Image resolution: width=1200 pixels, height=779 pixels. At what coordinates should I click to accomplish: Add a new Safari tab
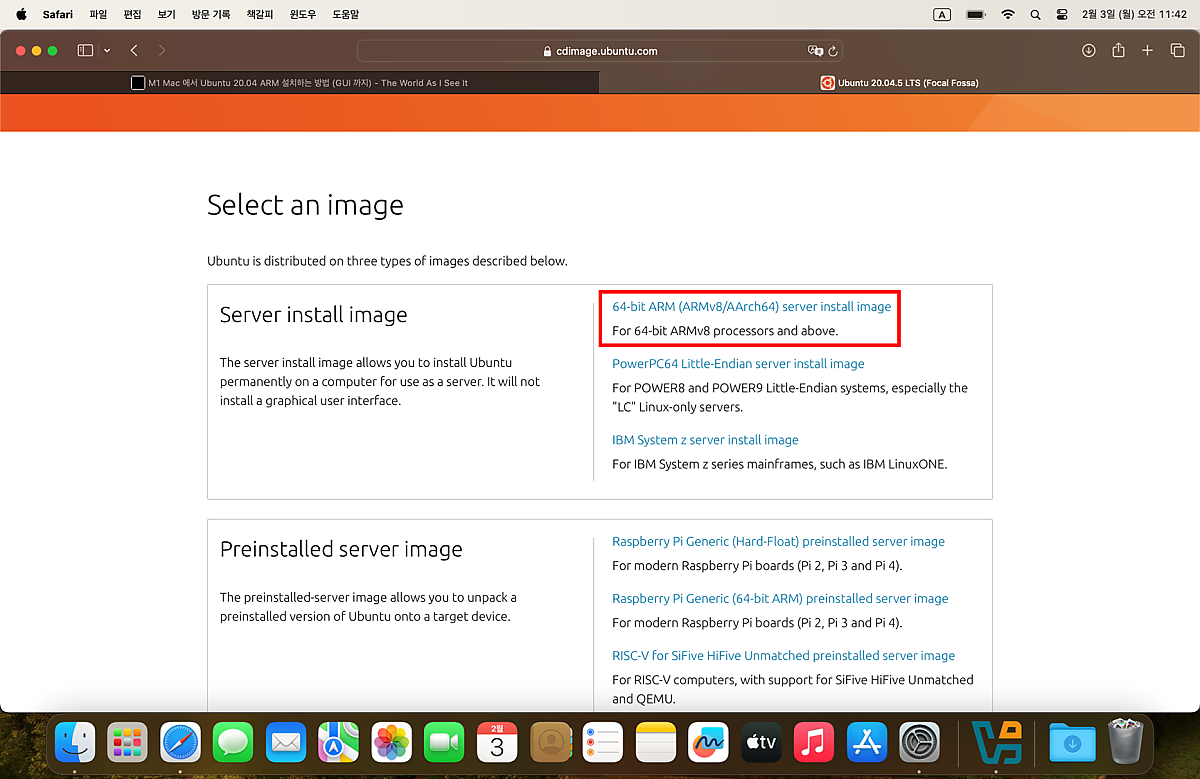pos(1147,51)
